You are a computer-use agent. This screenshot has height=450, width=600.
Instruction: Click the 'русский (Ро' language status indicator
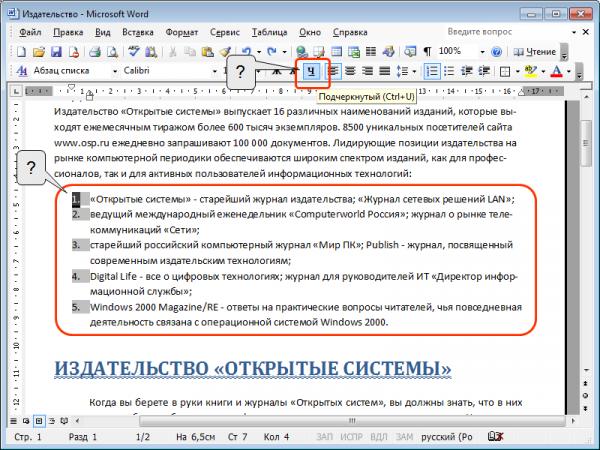coord(447,437)
